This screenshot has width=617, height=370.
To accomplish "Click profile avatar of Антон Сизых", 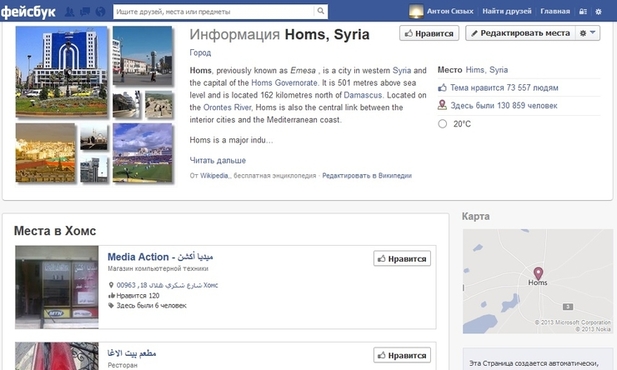I will tap(416, 11).
